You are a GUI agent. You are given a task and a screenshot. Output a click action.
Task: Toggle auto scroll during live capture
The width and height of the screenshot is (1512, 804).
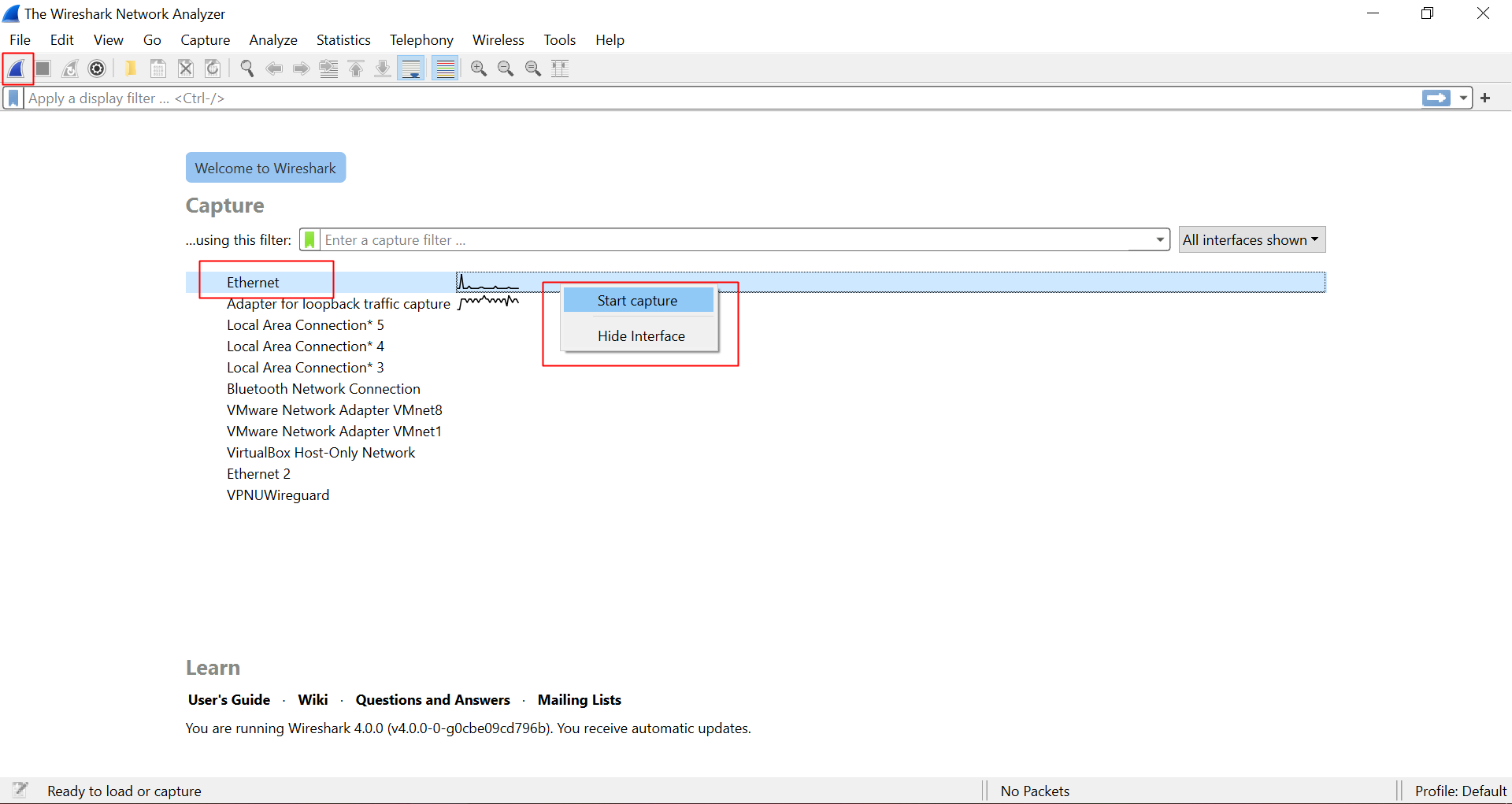click(x=411, y=69)
